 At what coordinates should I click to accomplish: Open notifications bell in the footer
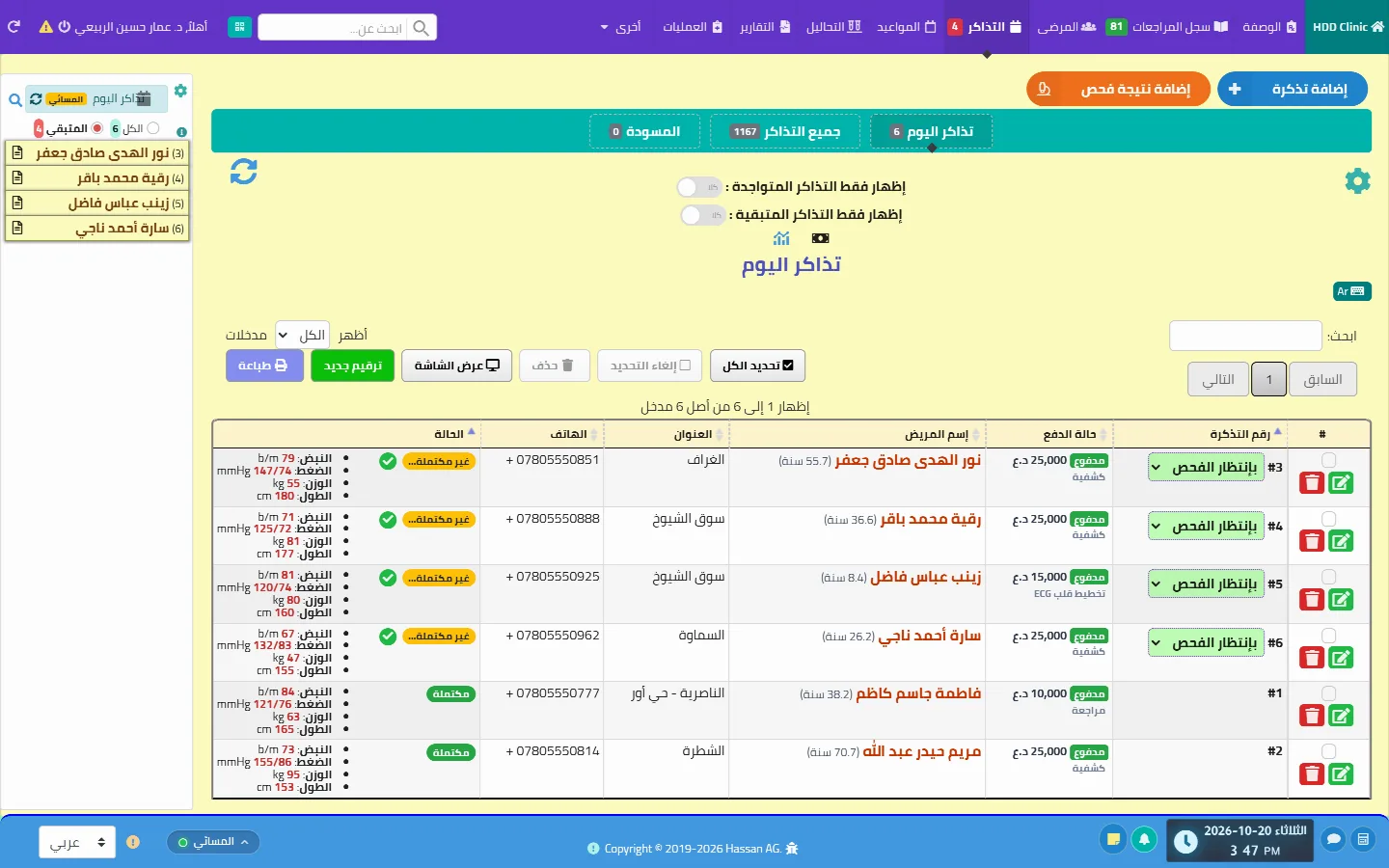tap(1144, 839)
